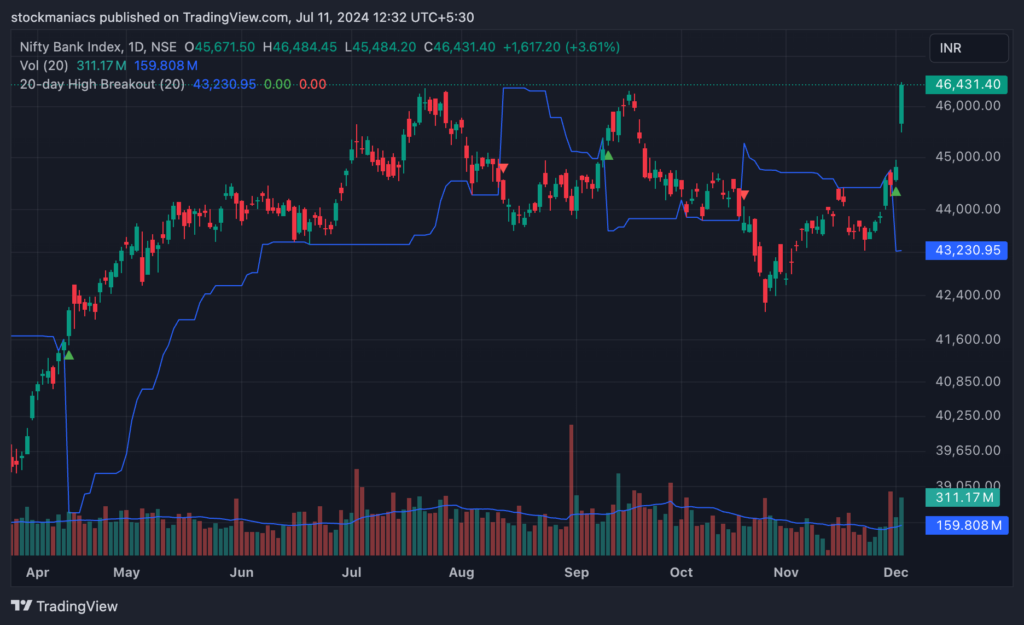1024x625 pixels.
Task: Click the 39,650.00 price axis label
Action: (x=968, y=451)
